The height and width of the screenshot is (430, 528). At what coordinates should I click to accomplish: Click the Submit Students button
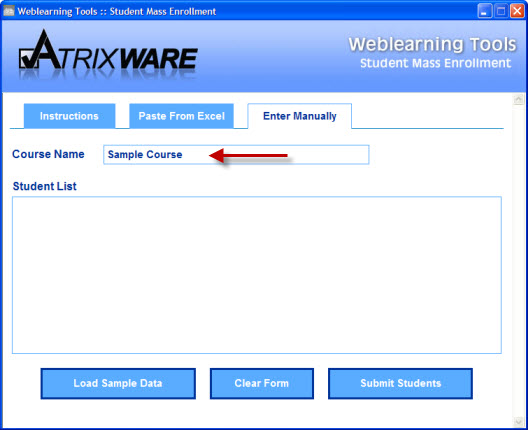pyautogui.click(x=400, y=383)
